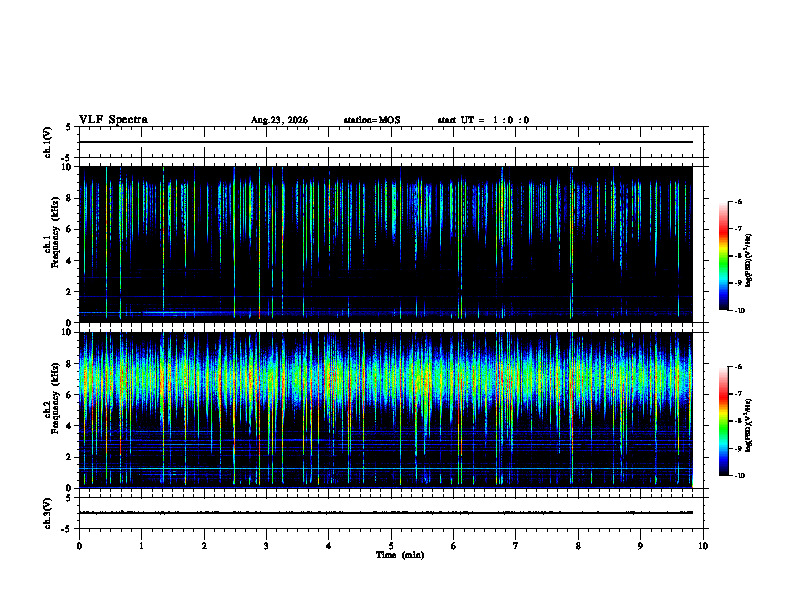Select the date text "Aug.23, 2026"
Viewport: 792px width, 612px height.
(279, 120)
